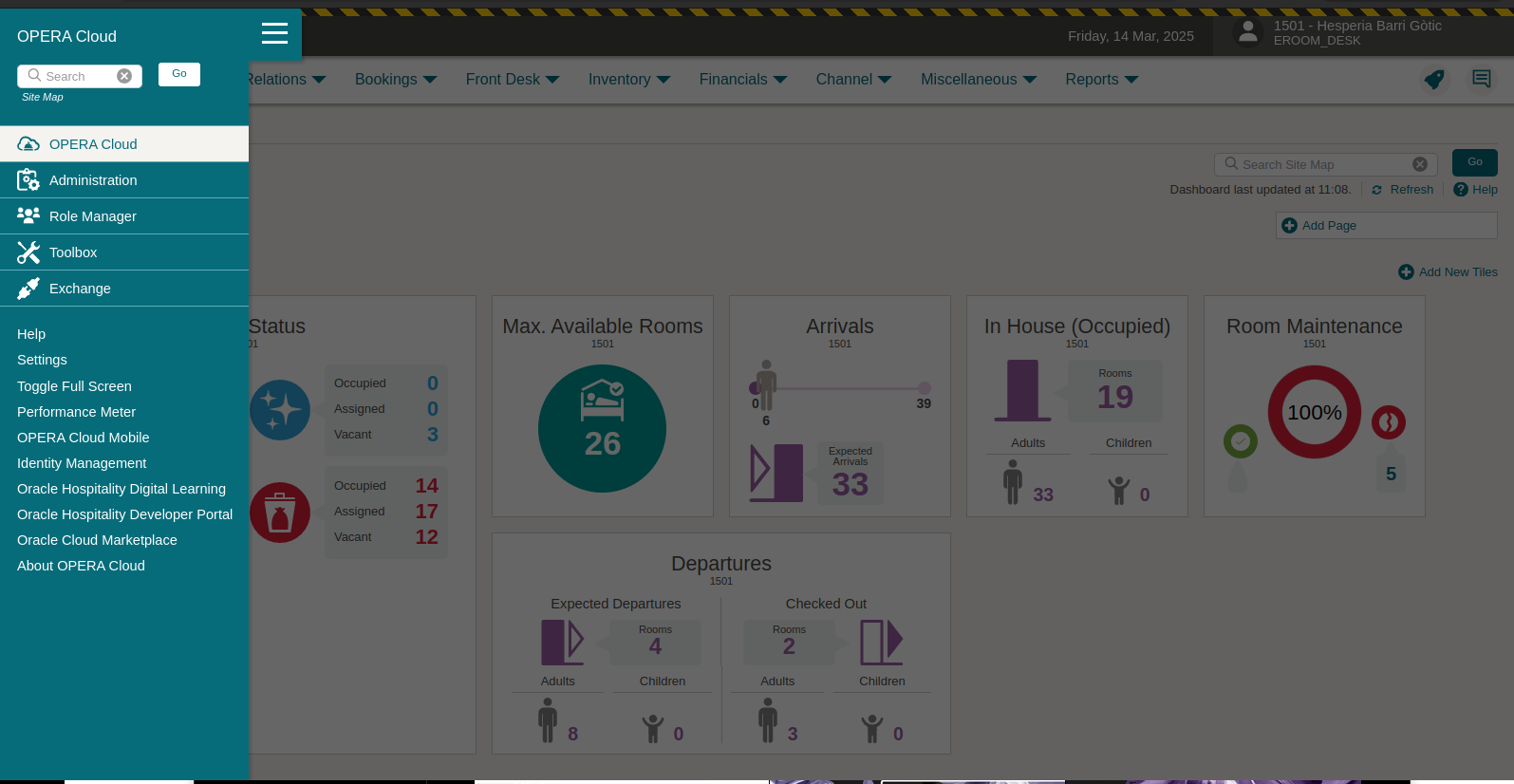The height and width of the screenshot is (784, 1514).
Task: Open Role Manager from side menu
Action: [x=93, y=216]
